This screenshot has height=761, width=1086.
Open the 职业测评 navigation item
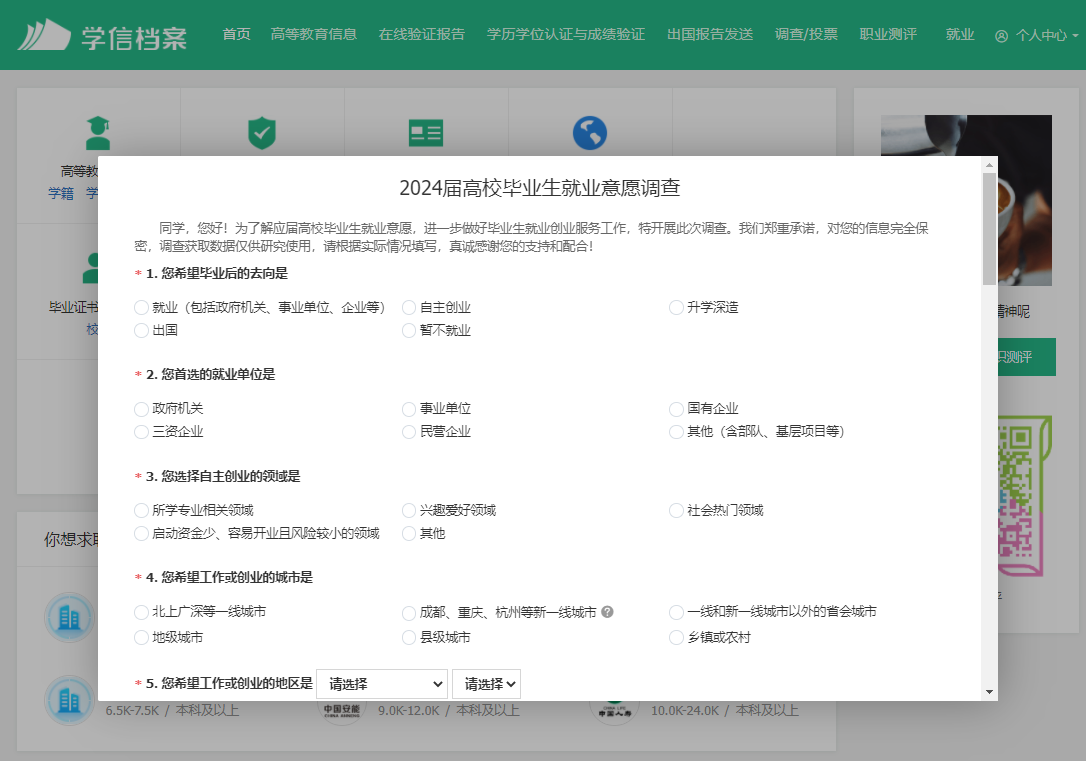(888, 35)
